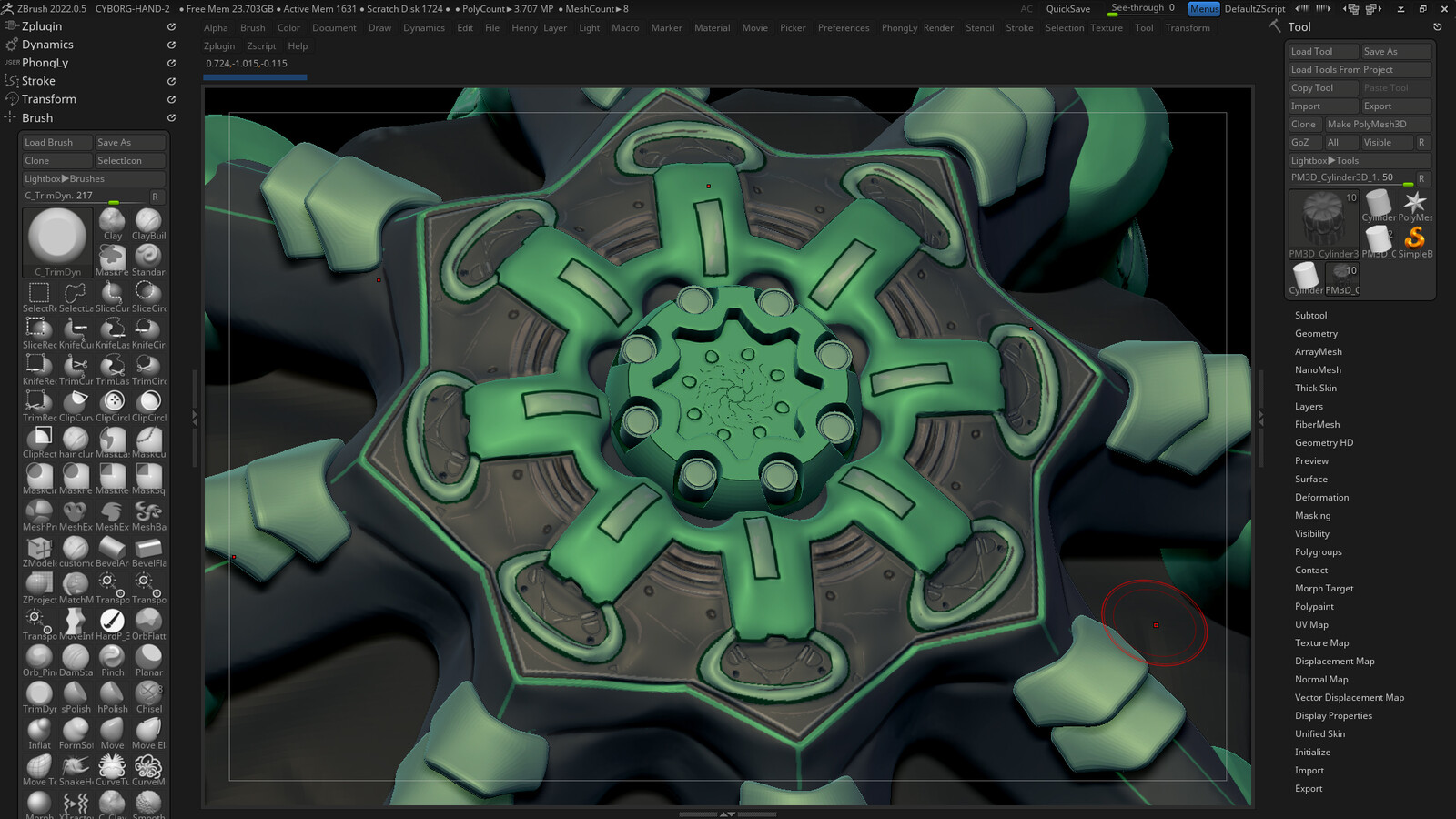This screenshot has width=1456, height=819.
Task: Click Load Tools From Project
Action: point(1360,69)
